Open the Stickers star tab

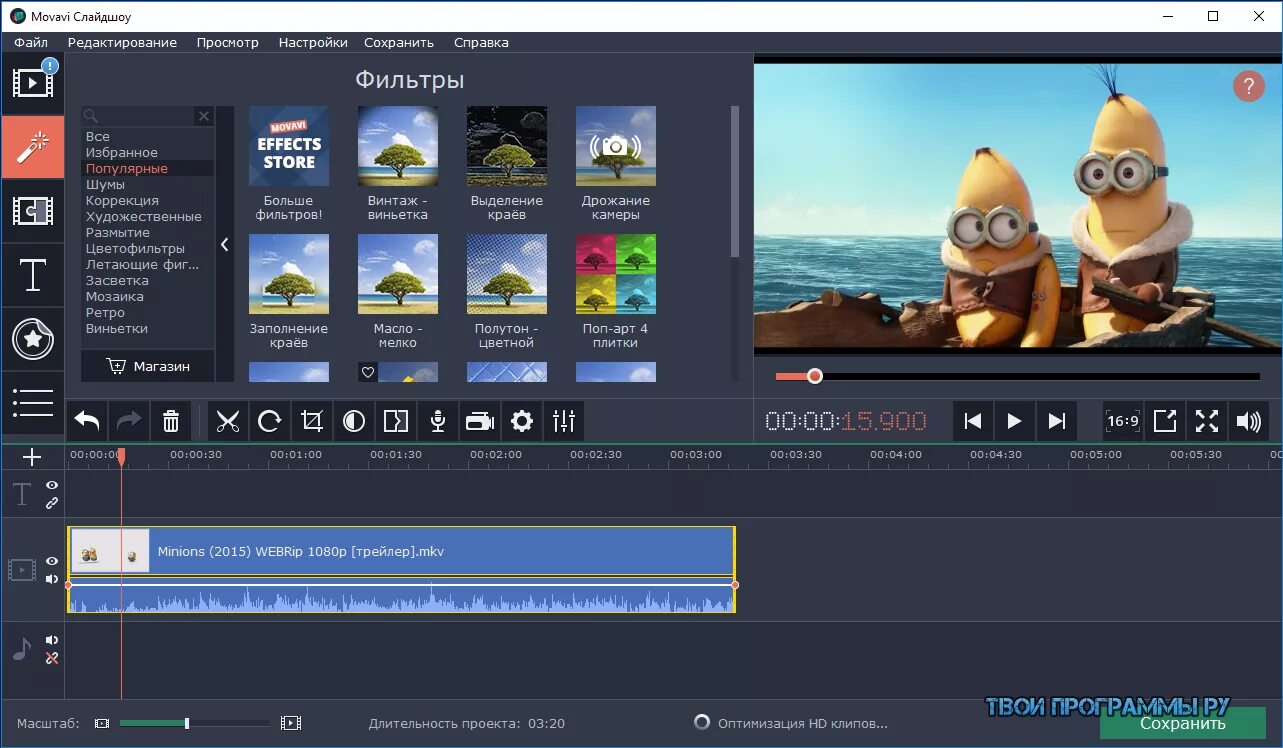[x=32, y=339]
